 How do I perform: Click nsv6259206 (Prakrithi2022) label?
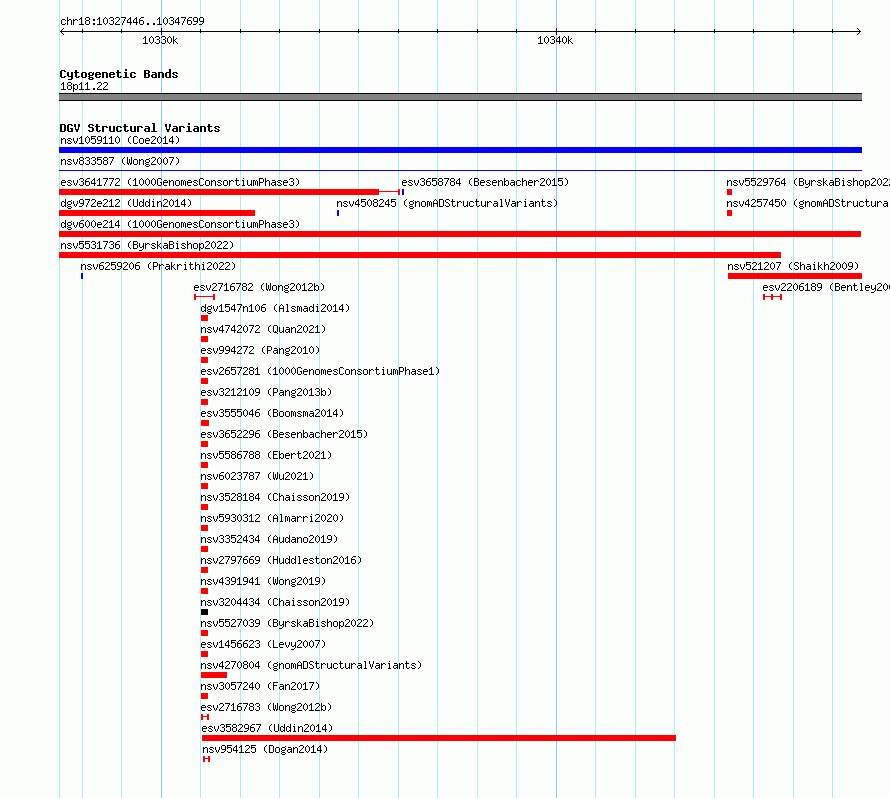tap(158, 266)
